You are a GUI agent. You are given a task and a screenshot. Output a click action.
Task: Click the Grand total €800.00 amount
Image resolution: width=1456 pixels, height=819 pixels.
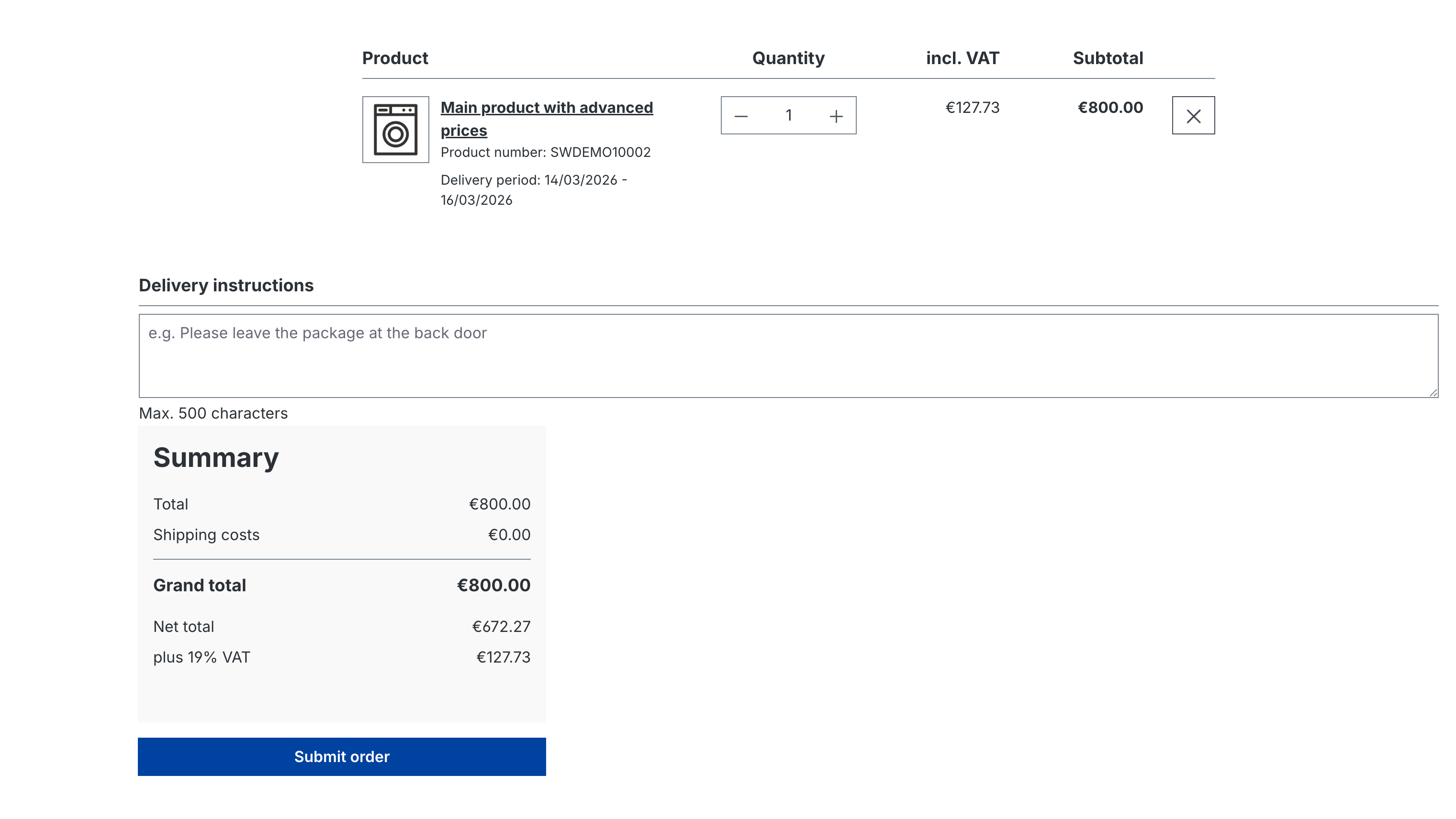tap(493, 585)
